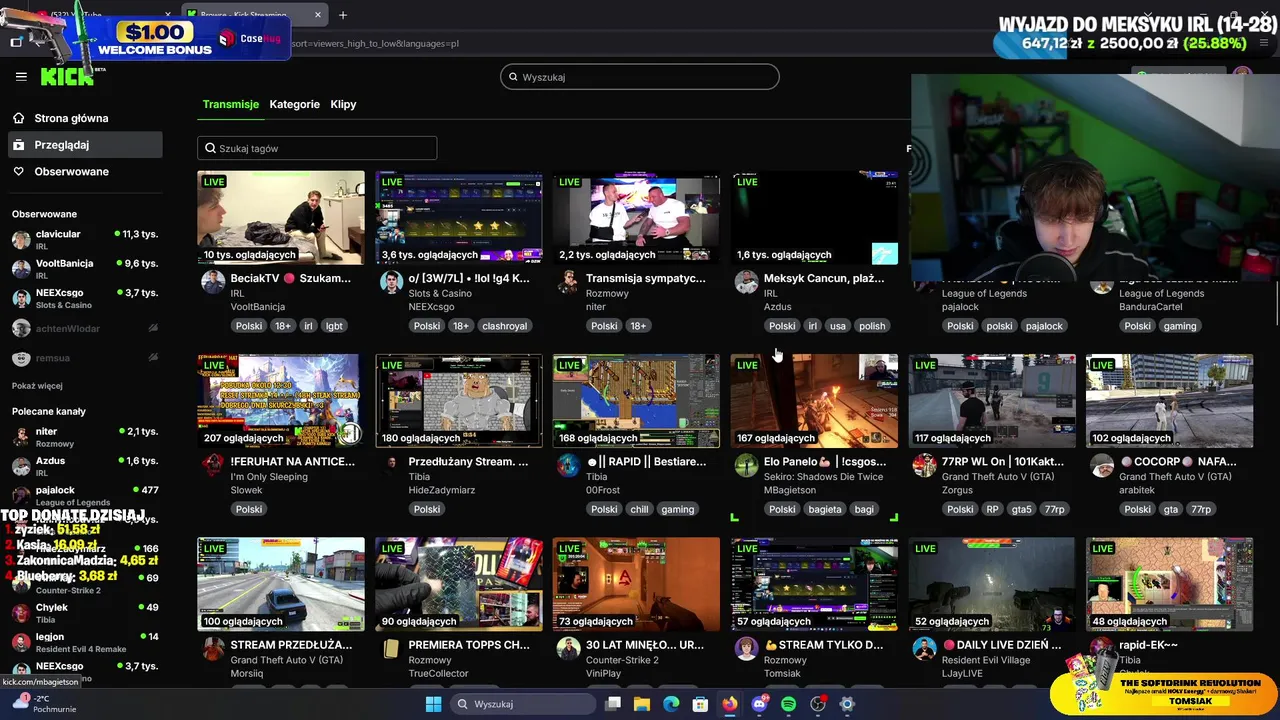Open HideZadymiarz channel link
1280x720 pixels.
444,490
